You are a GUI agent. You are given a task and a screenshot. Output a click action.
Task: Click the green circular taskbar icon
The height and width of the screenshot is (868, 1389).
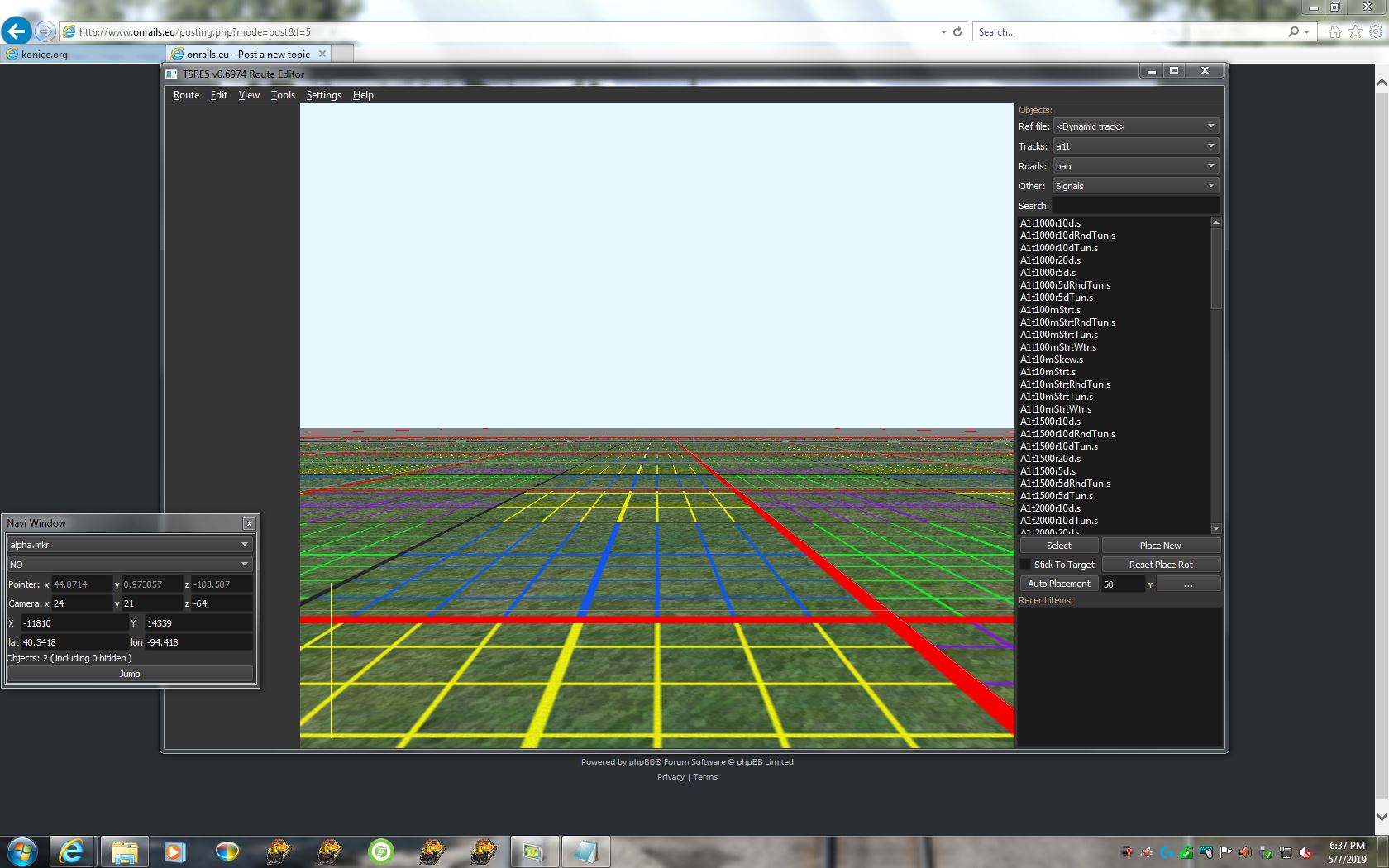point(380,851)
